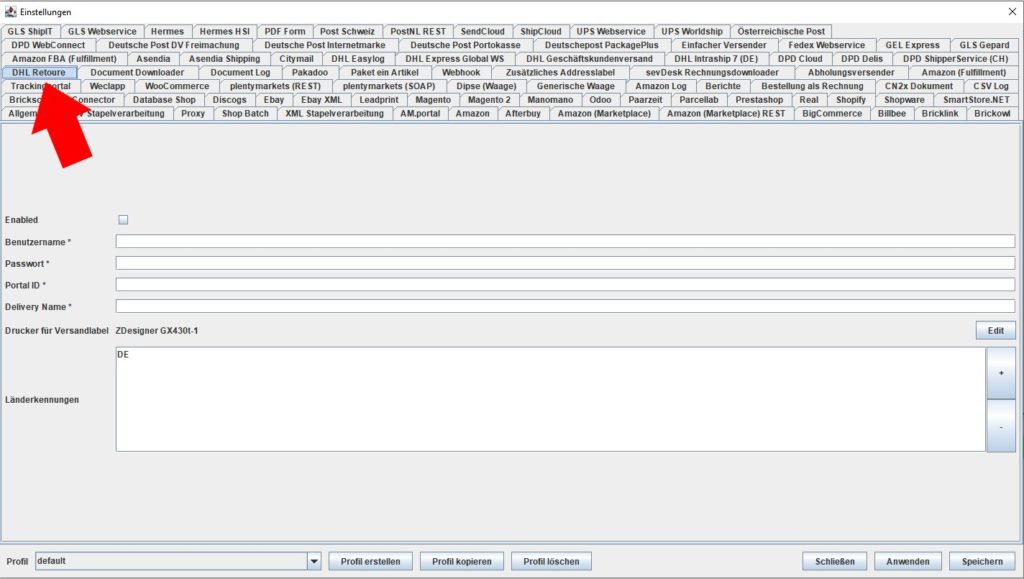The width and height of the screenshot is (1024, 579).
Task: Open the Database Shop tab
Action: 164,100
